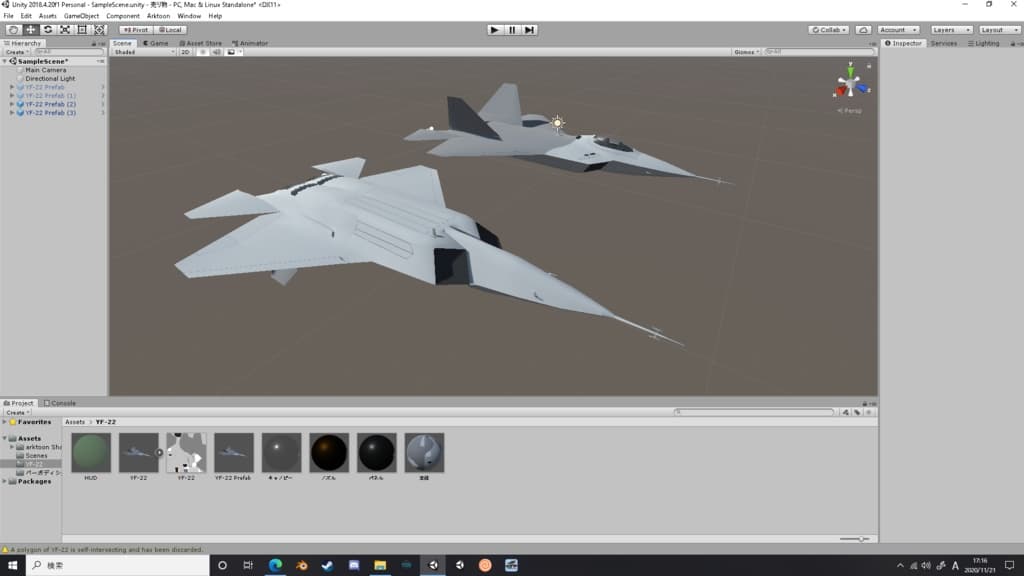
Task: Select the Move tool
Action: pos(30,30)
